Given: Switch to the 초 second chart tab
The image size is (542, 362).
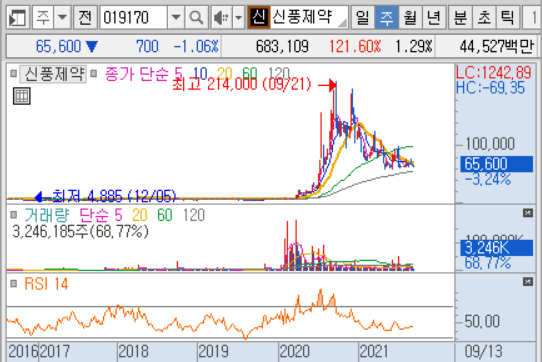Looking at the screenshot, I should 484,17.
